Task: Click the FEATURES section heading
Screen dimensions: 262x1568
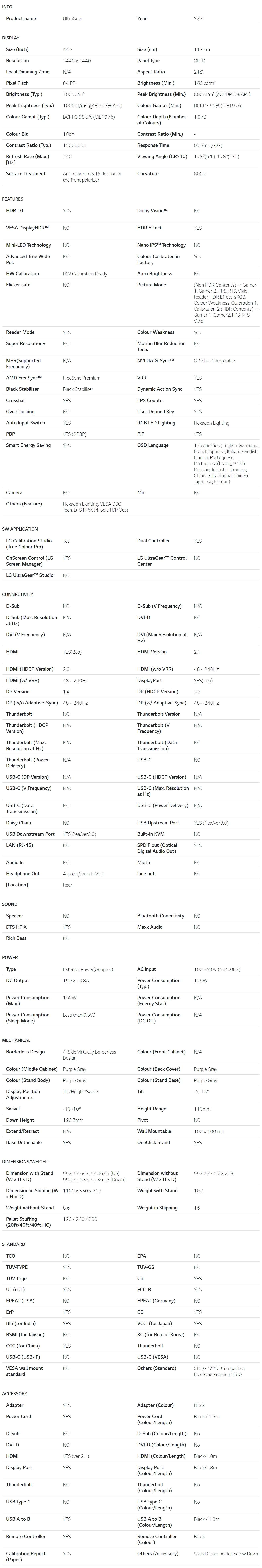Action: 12,199
